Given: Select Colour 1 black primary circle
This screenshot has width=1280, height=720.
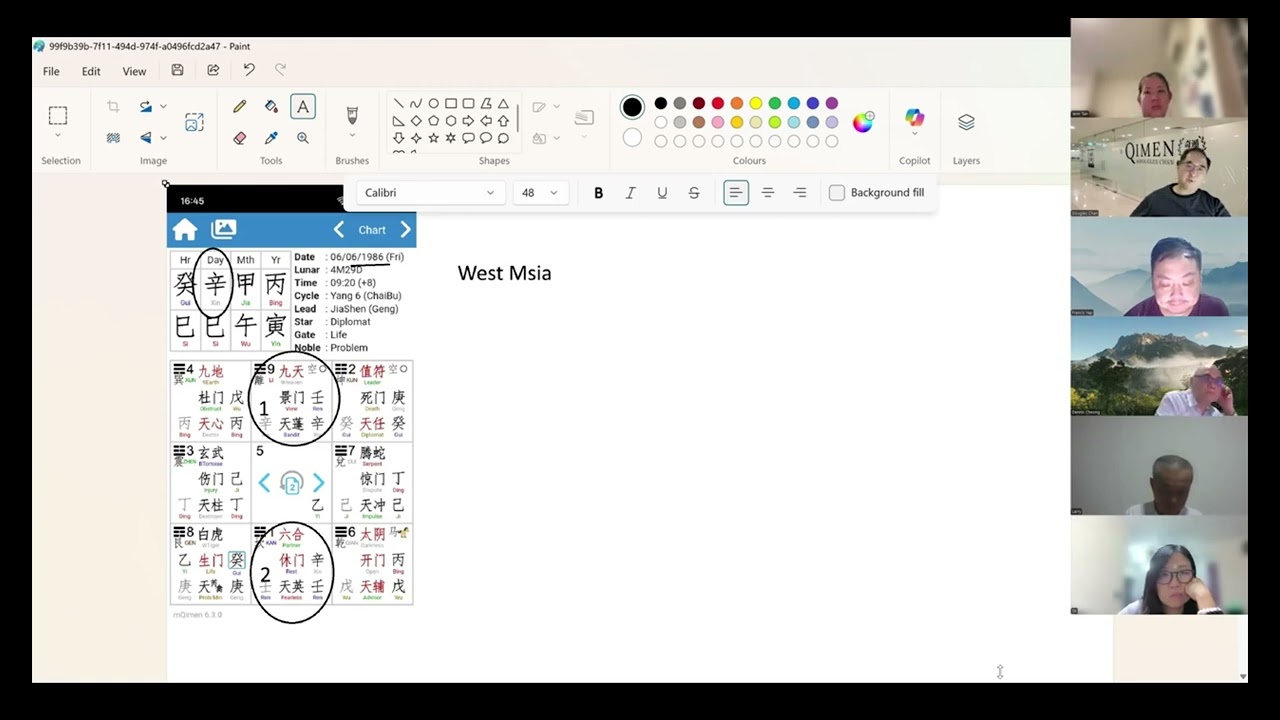Looking at the screenshot, I should coord(632,107).
